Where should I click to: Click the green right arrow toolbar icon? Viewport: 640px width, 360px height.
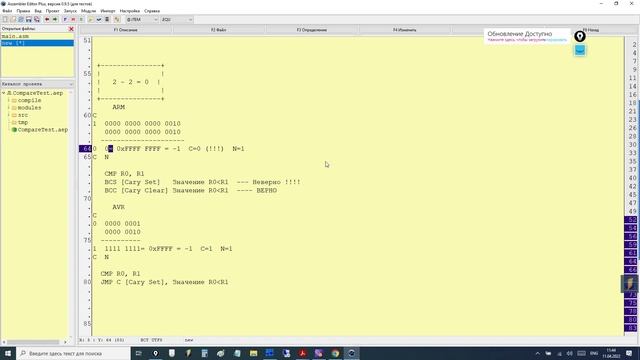click(55, 20)
